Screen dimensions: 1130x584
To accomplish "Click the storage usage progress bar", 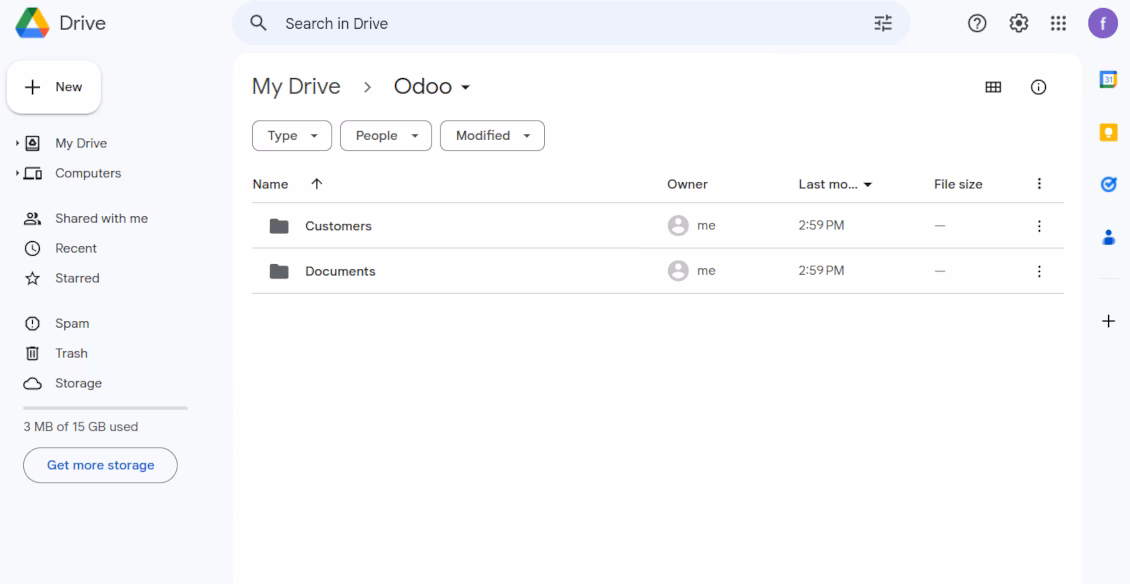I will click(x=105, y=408).
